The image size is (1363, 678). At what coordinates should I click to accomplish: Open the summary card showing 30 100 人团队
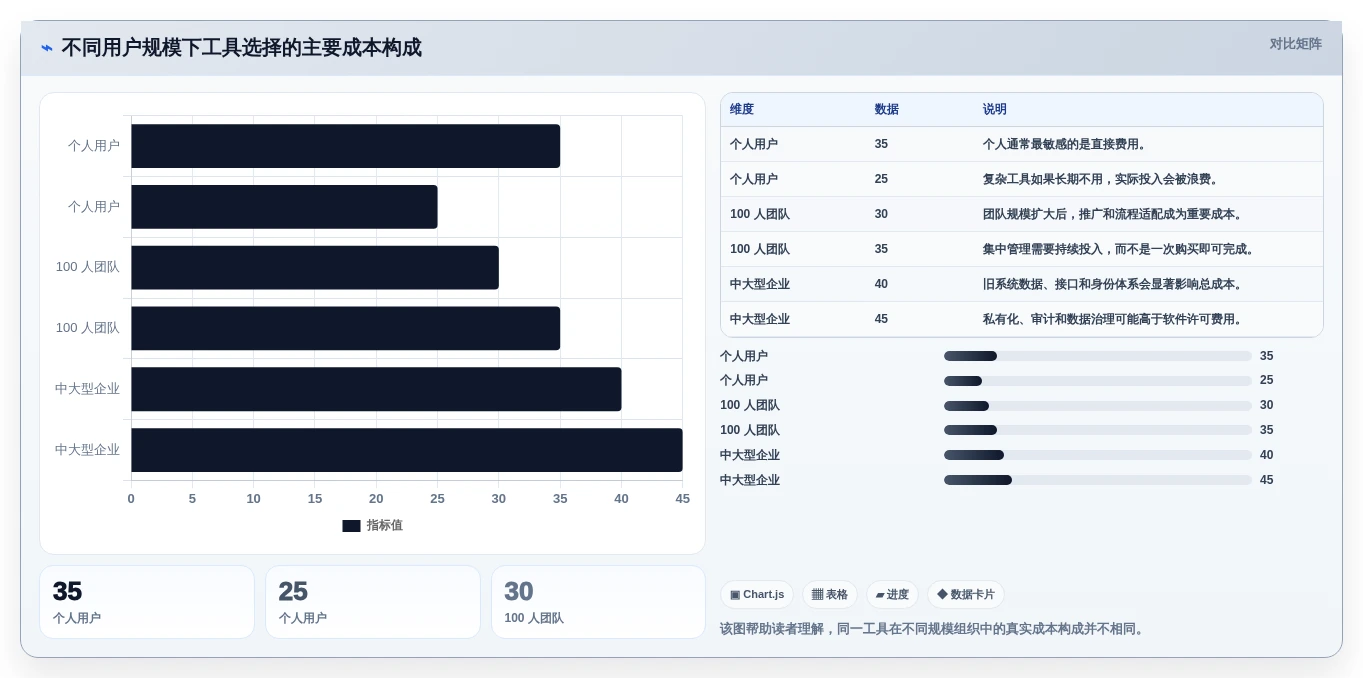pos(598,602)
